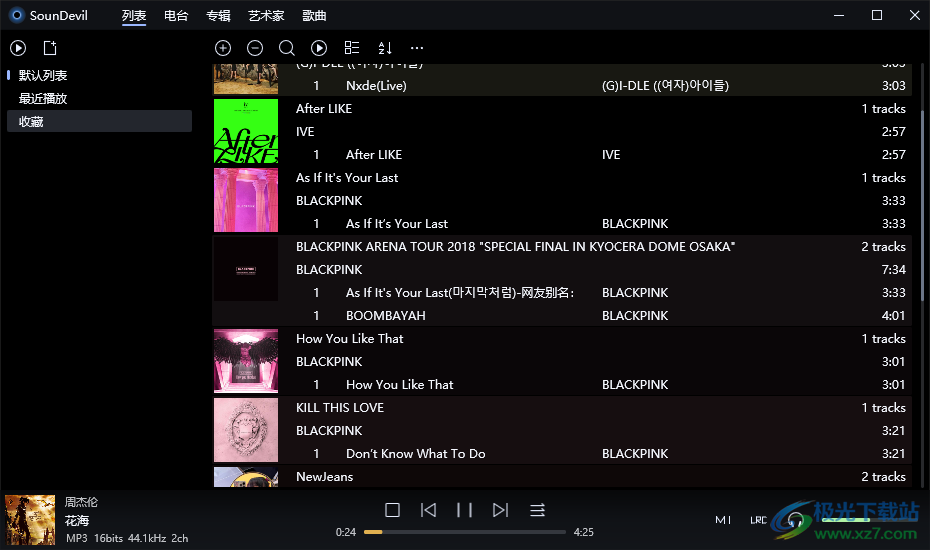Change playback order mode icon
The width and height of the screenshot is (930, 550).
[x=537, y=510]
